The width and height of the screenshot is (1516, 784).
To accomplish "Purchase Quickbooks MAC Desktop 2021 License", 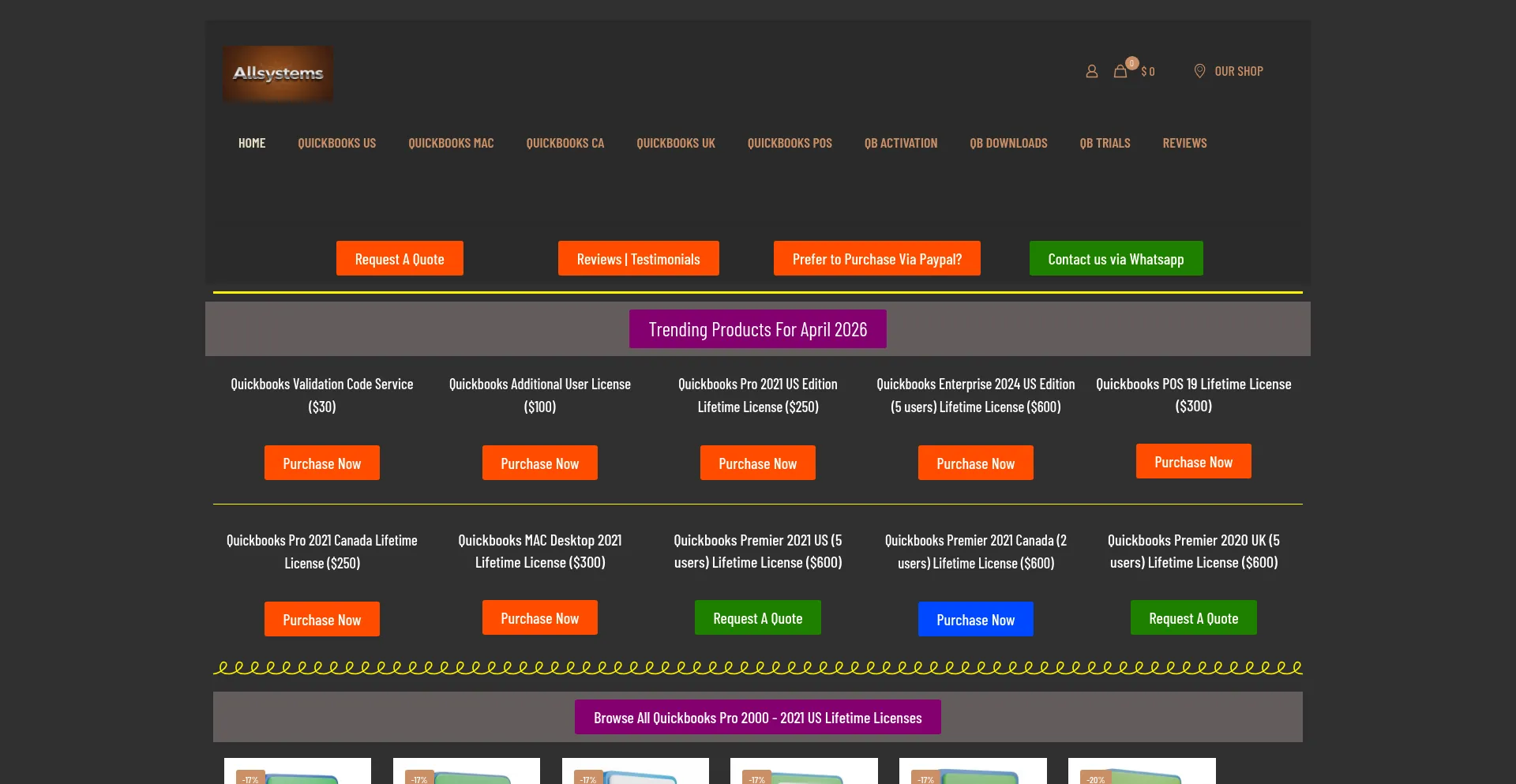I will 540,617.
